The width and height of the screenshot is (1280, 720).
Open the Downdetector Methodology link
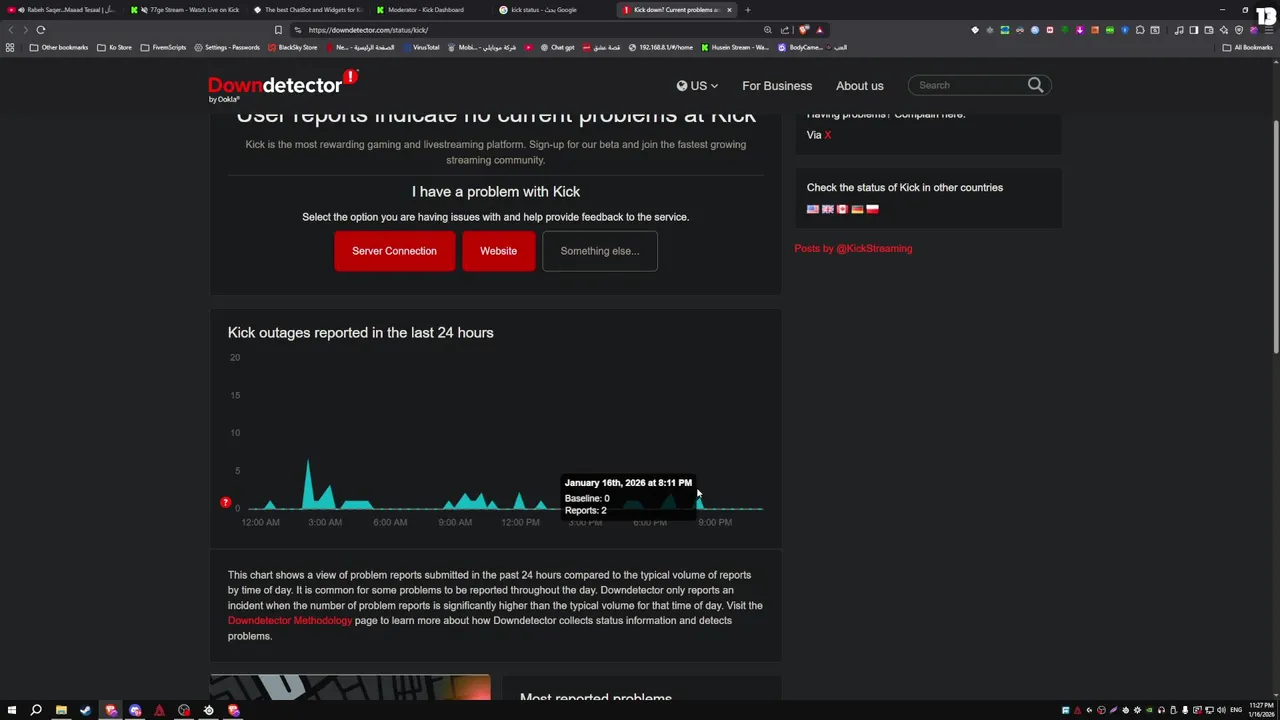290,621
